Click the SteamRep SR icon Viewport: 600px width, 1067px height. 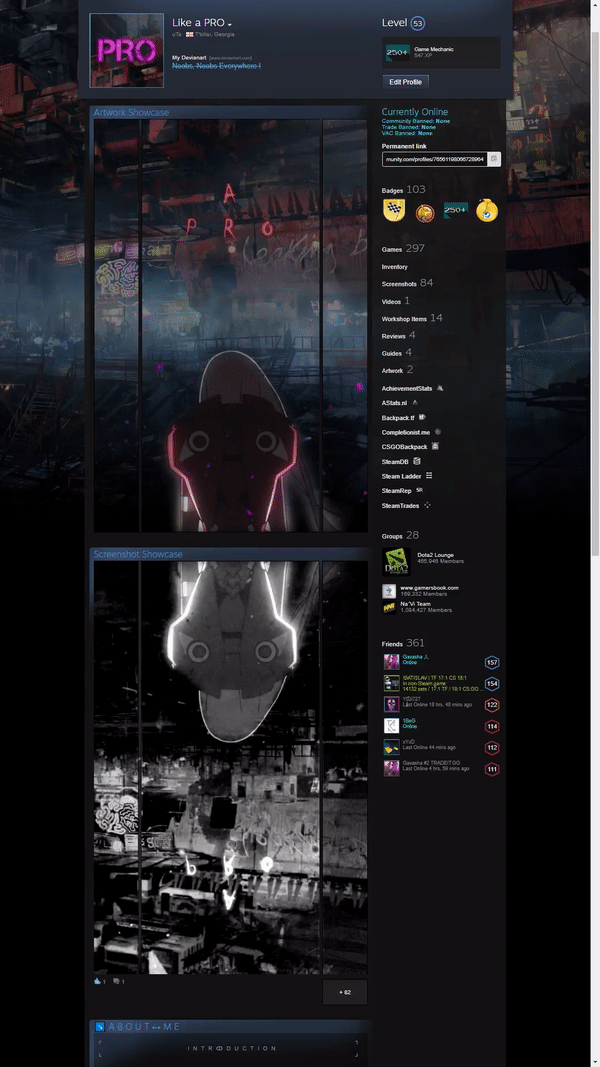(x=419, y=490)
